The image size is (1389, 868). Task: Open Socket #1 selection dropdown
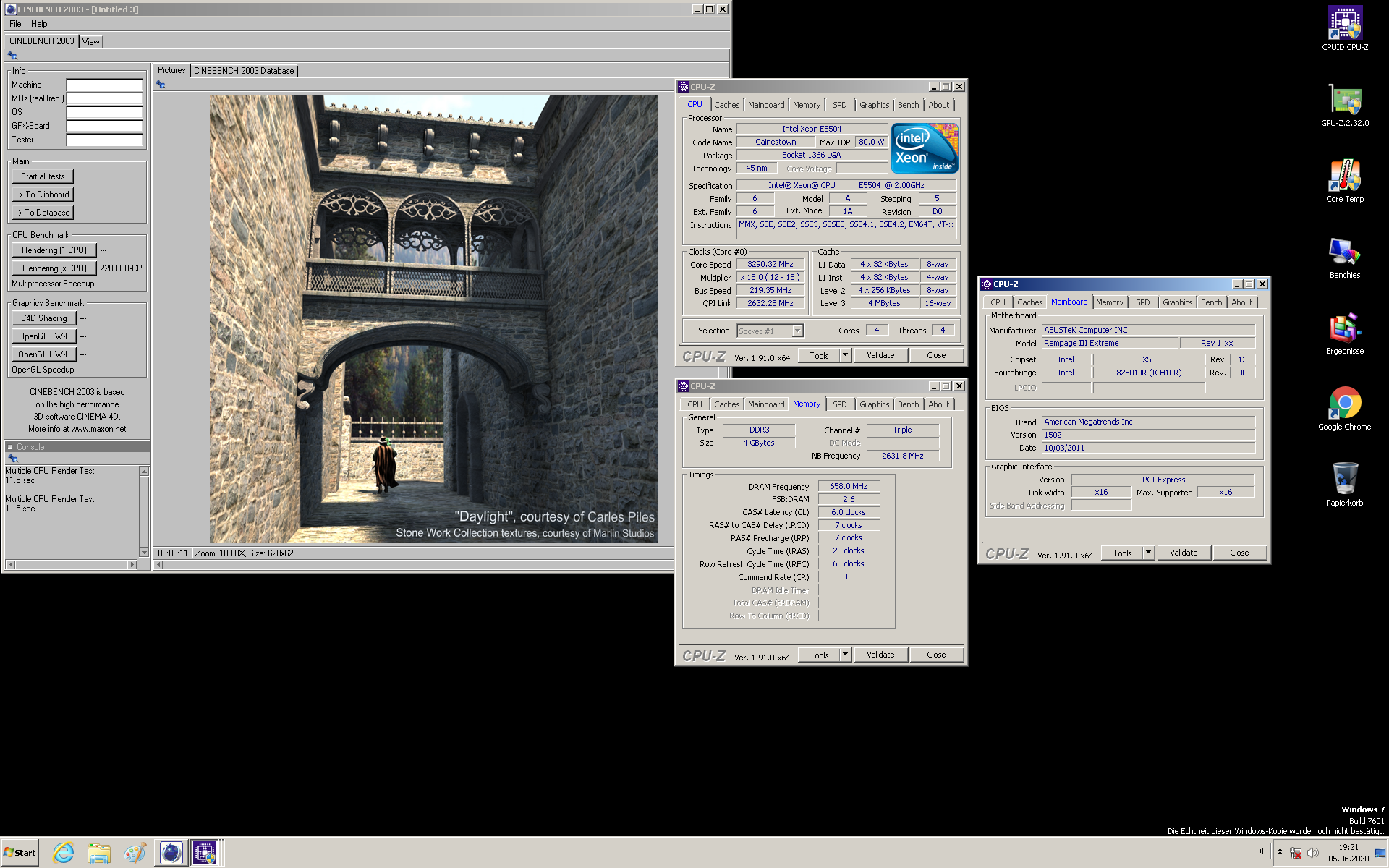point(797,331)
